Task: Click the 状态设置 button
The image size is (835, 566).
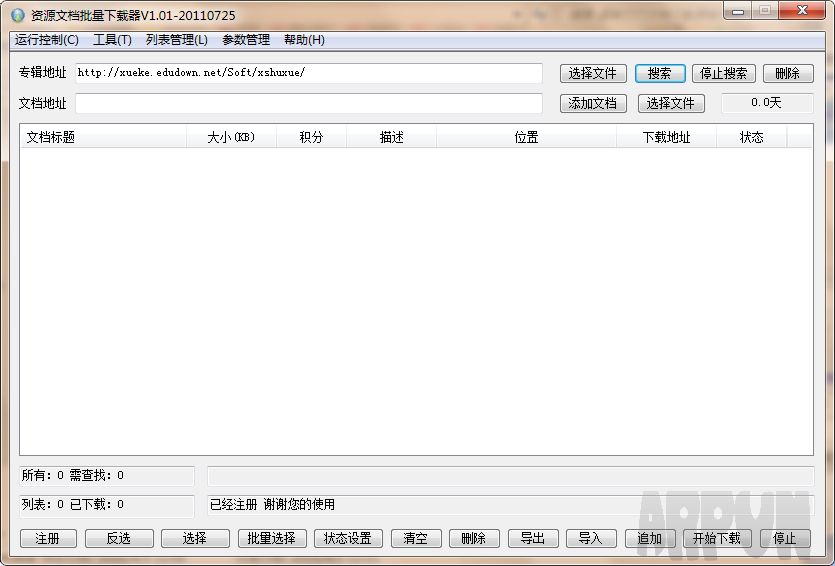Action: coord(348,538)
